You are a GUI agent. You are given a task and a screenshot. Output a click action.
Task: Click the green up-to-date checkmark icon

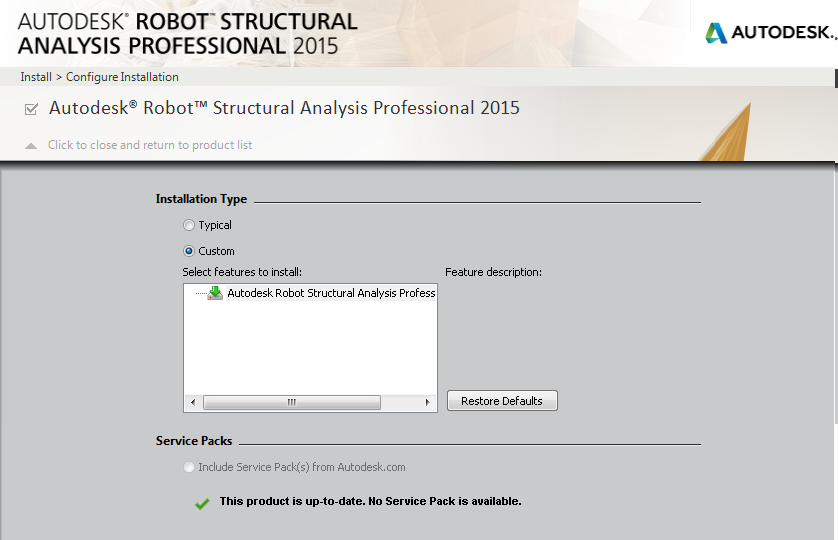tap(202, 503)
